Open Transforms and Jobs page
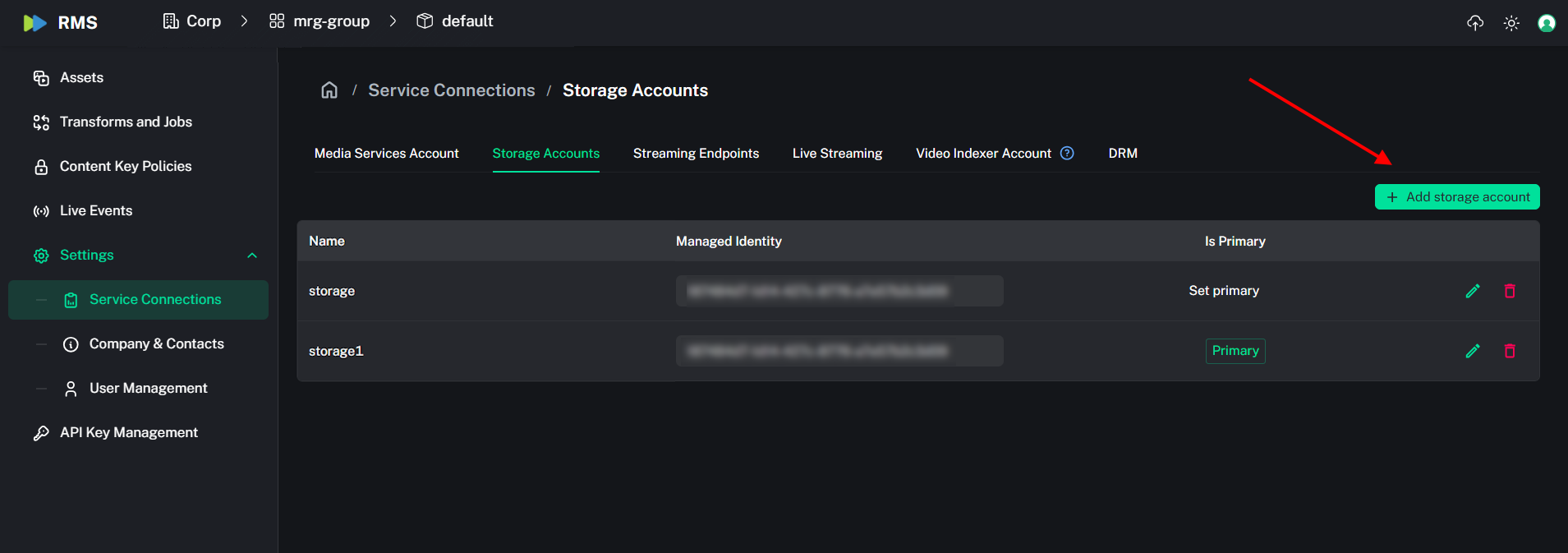Image resolution: width=1568 pixels, height=553 pixels. tap(126, 122)
